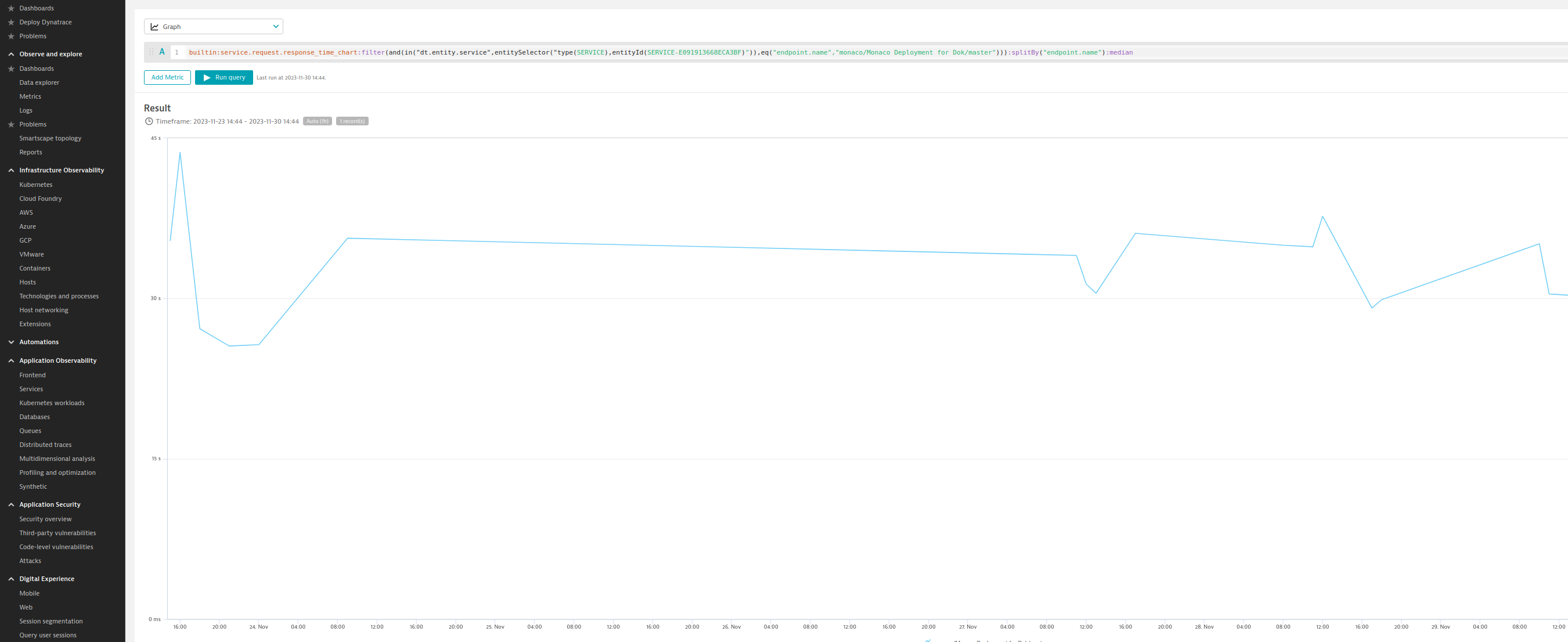Click the graph icon in the visualization selector

154,26
